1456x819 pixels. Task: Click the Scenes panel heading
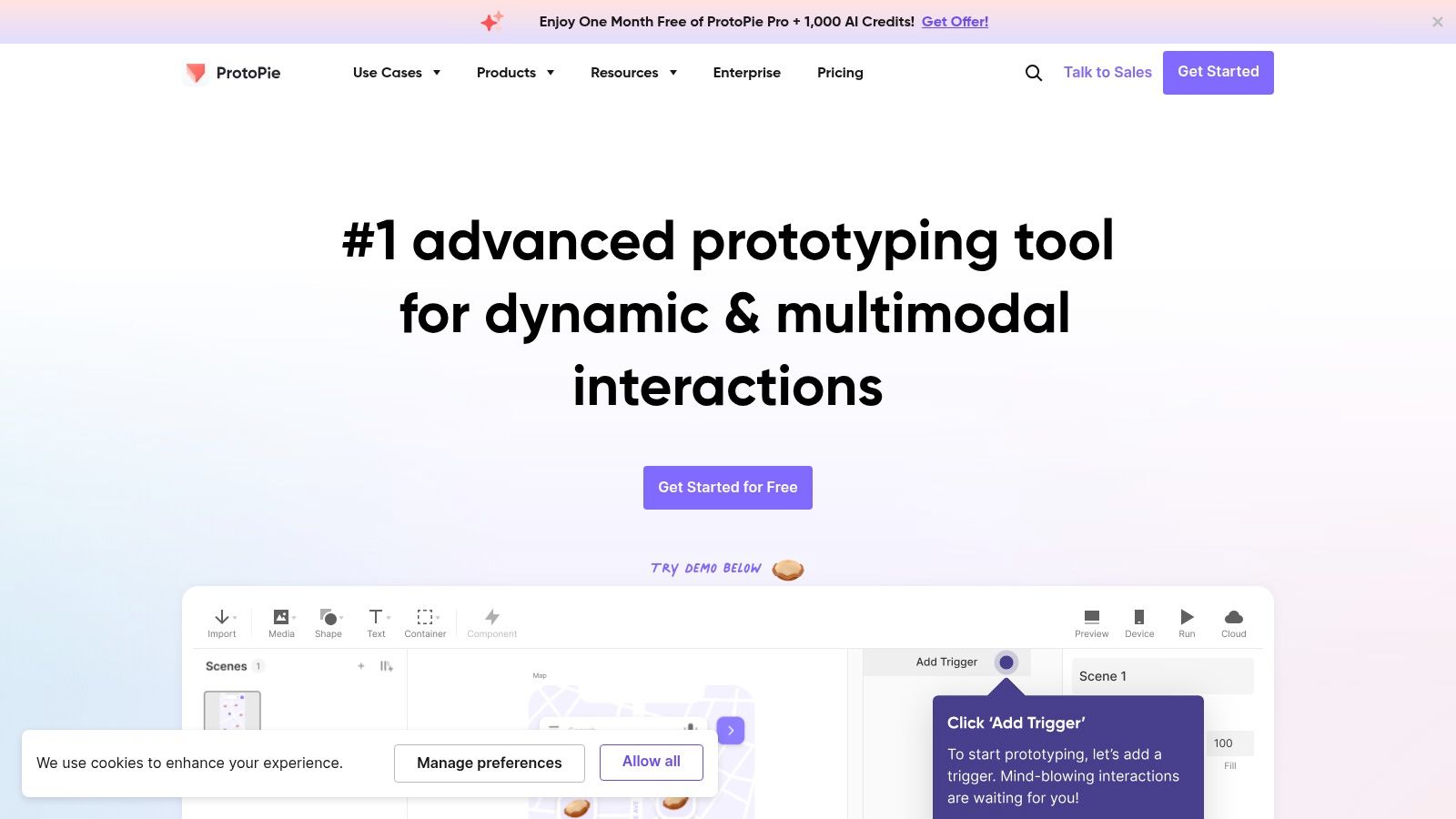pos(227,666)
